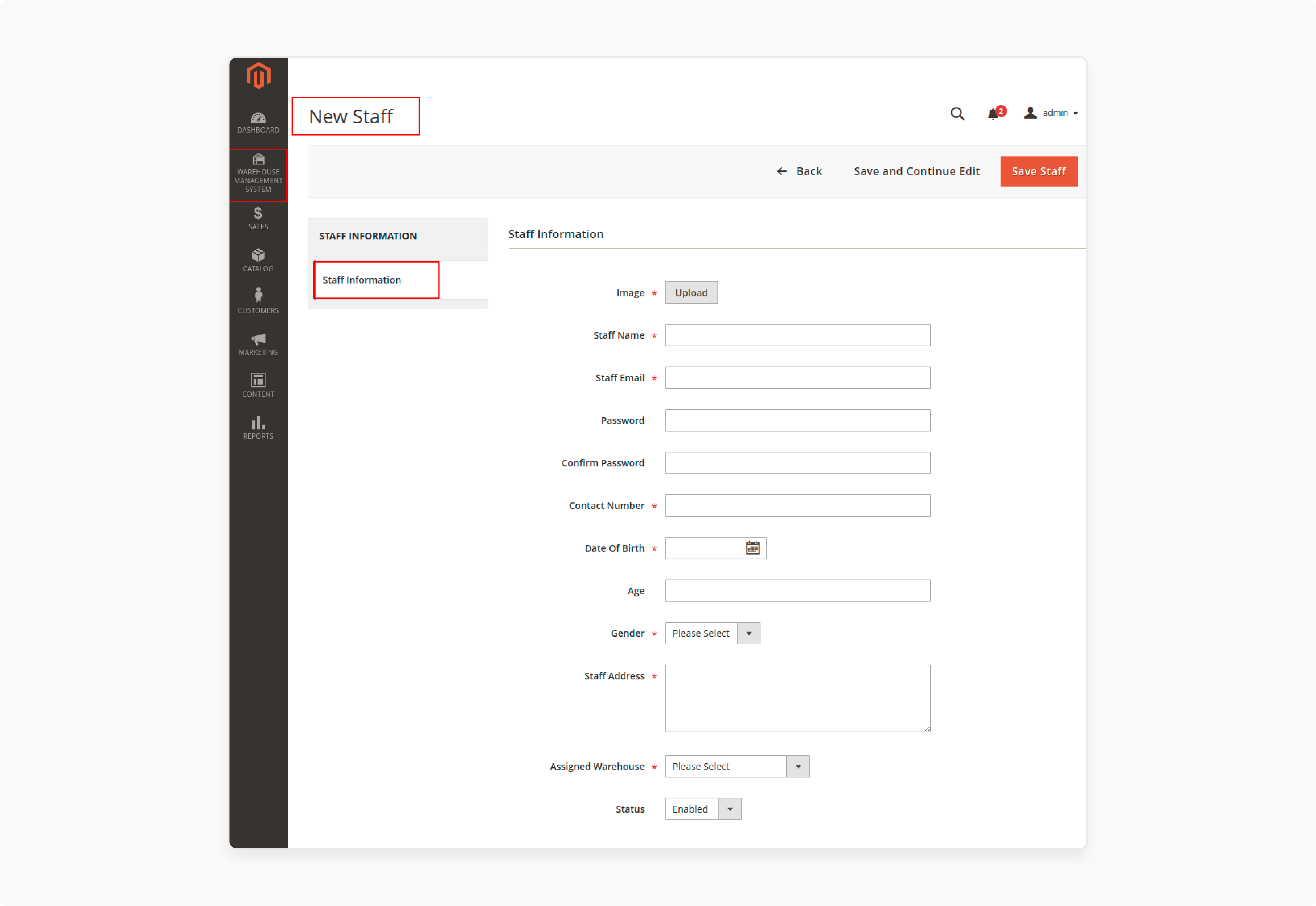The width and height of the screenshot is (1316, 906).
Task: Open the Content sidebar menu
Action: coord(258,386)
